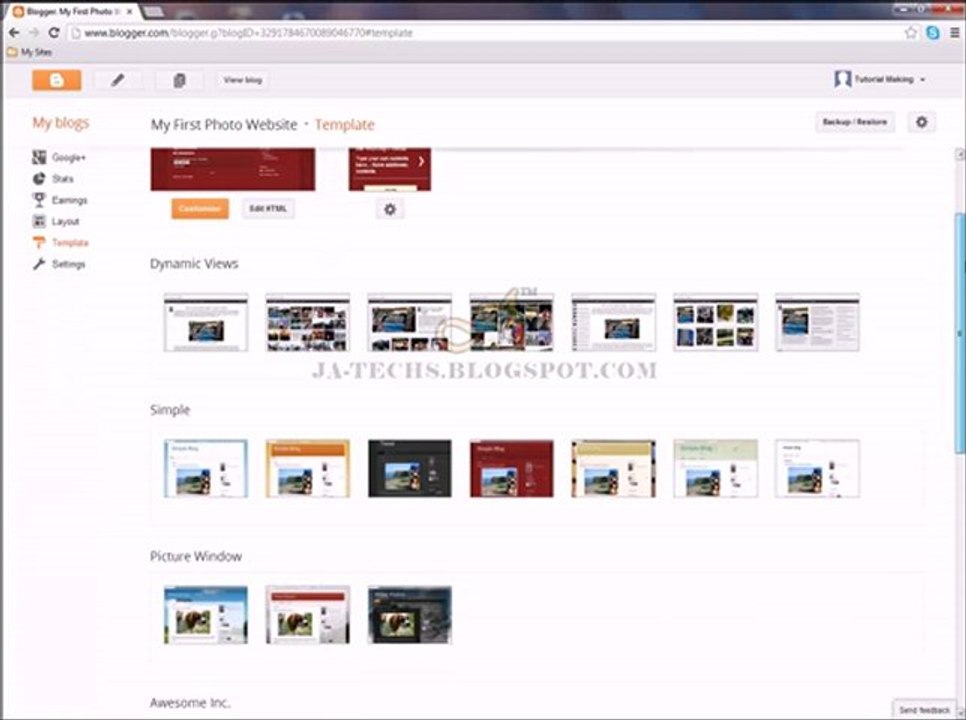Select the blue-sky Picture Window template
The image size is (966, 720).
point(206,615)
